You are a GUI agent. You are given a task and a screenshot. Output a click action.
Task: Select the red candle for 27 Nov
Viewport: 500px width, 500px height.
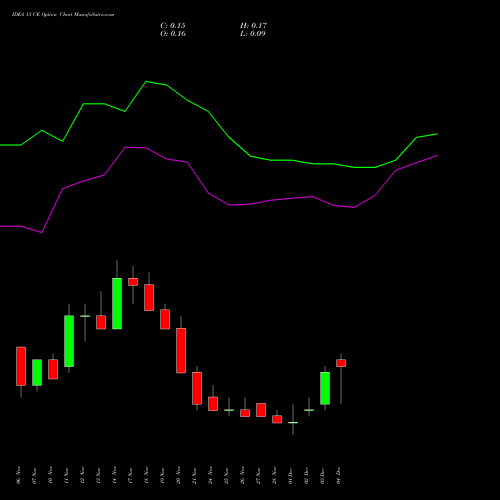pos(261,410)
